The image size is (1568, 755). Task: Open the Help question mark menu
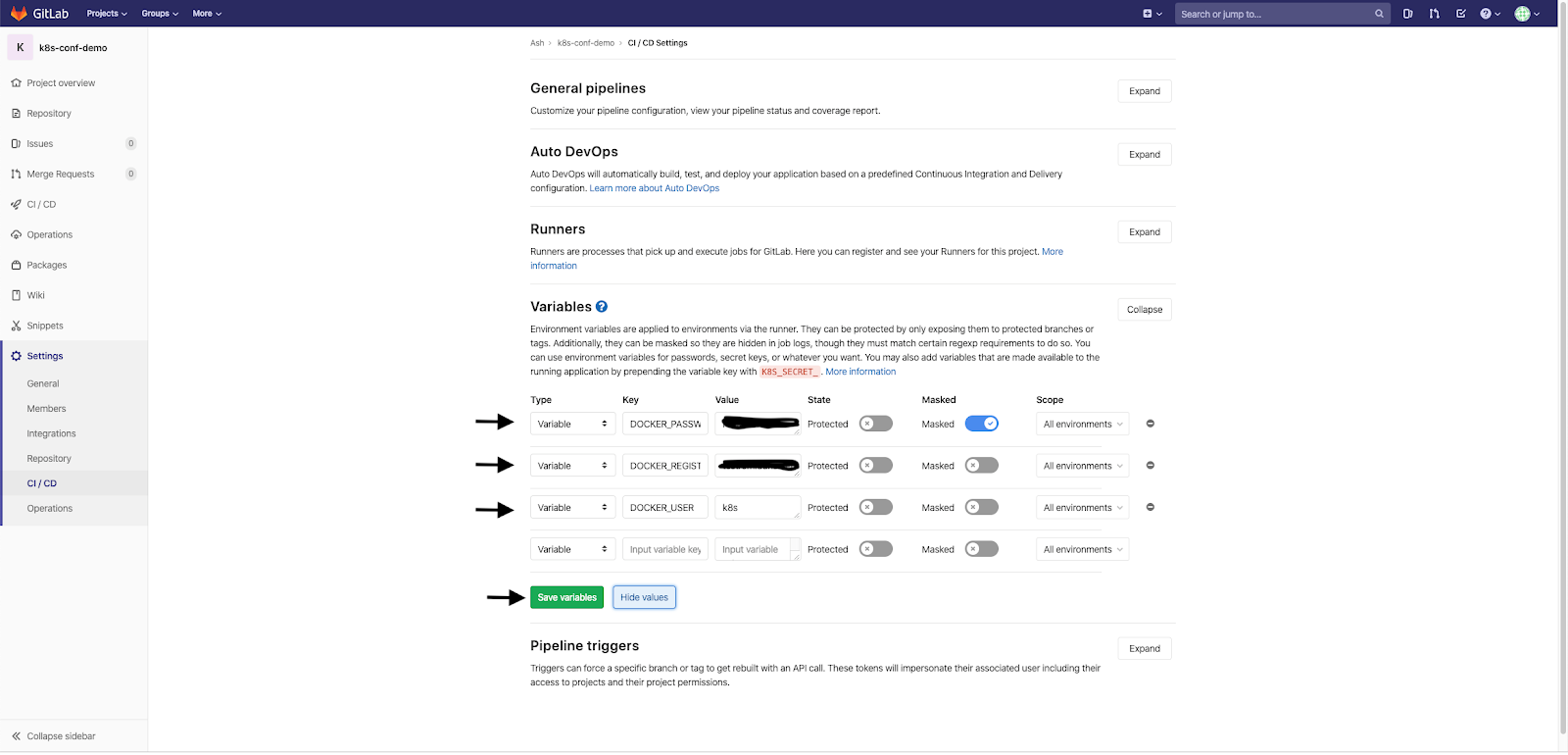pos(1490,14)
